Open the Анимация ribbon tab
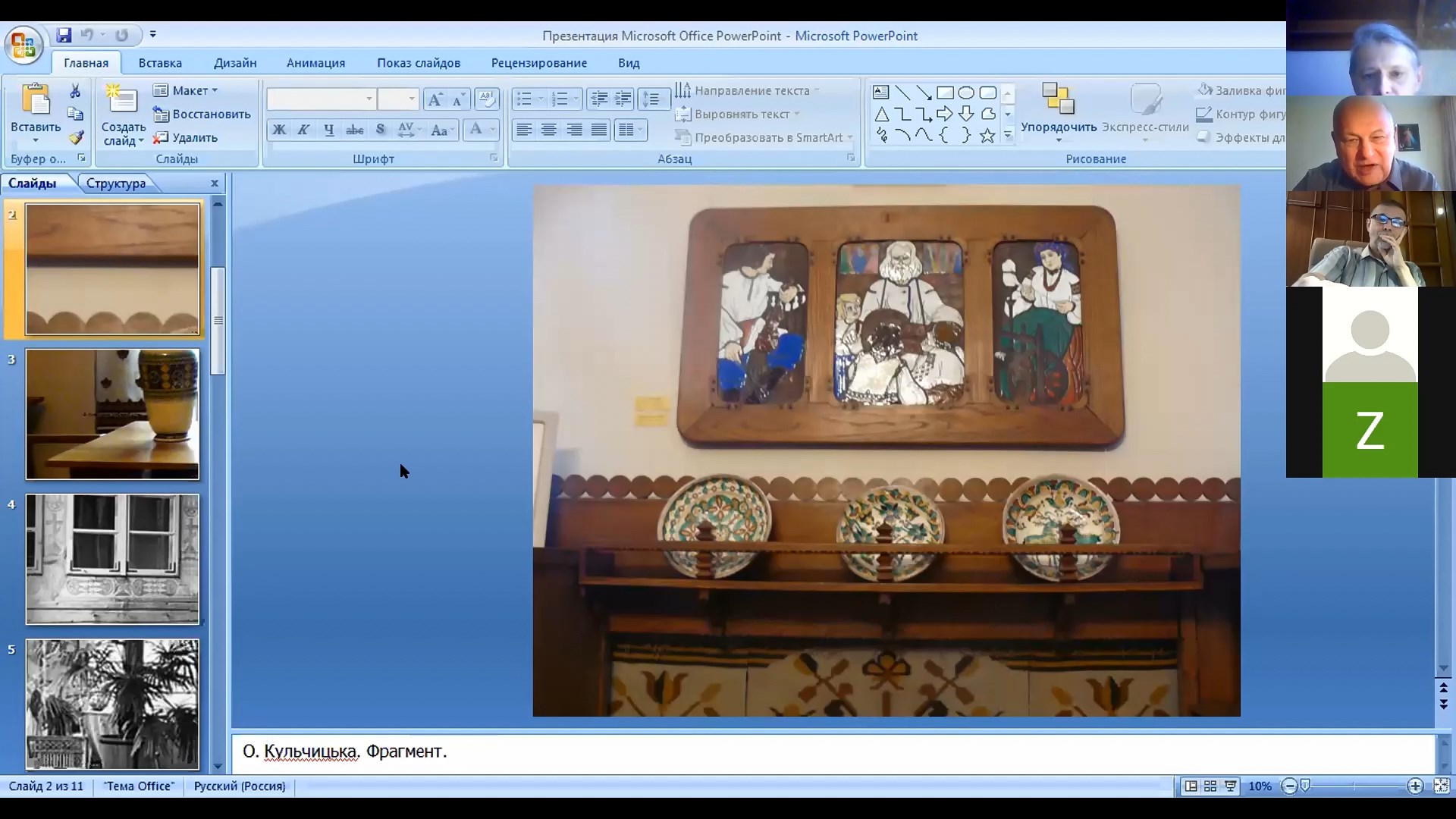Viewport: 1456px width, 819px height. (315, 63)
